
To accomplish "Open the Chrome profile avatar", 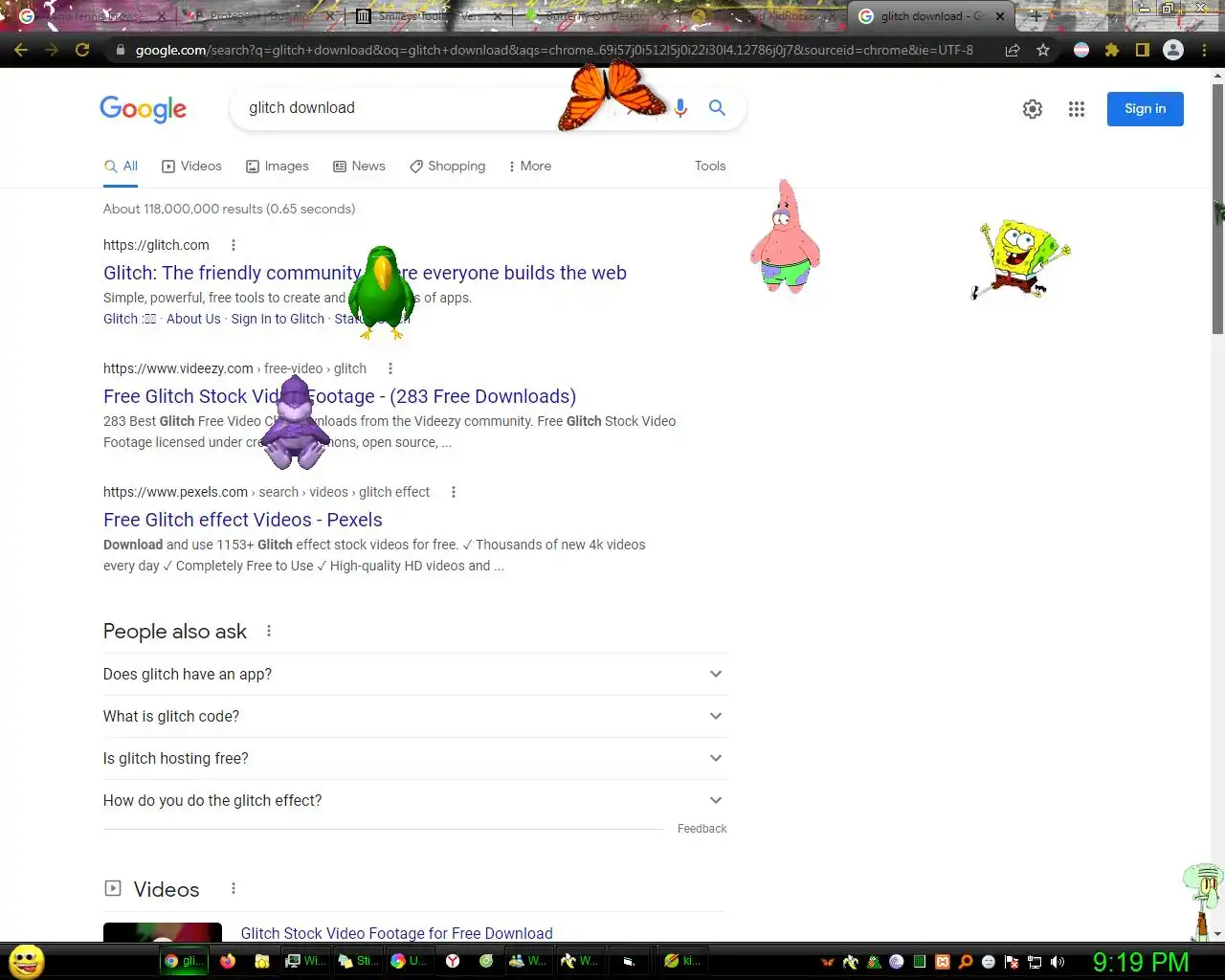I will tap(1173, 50).
